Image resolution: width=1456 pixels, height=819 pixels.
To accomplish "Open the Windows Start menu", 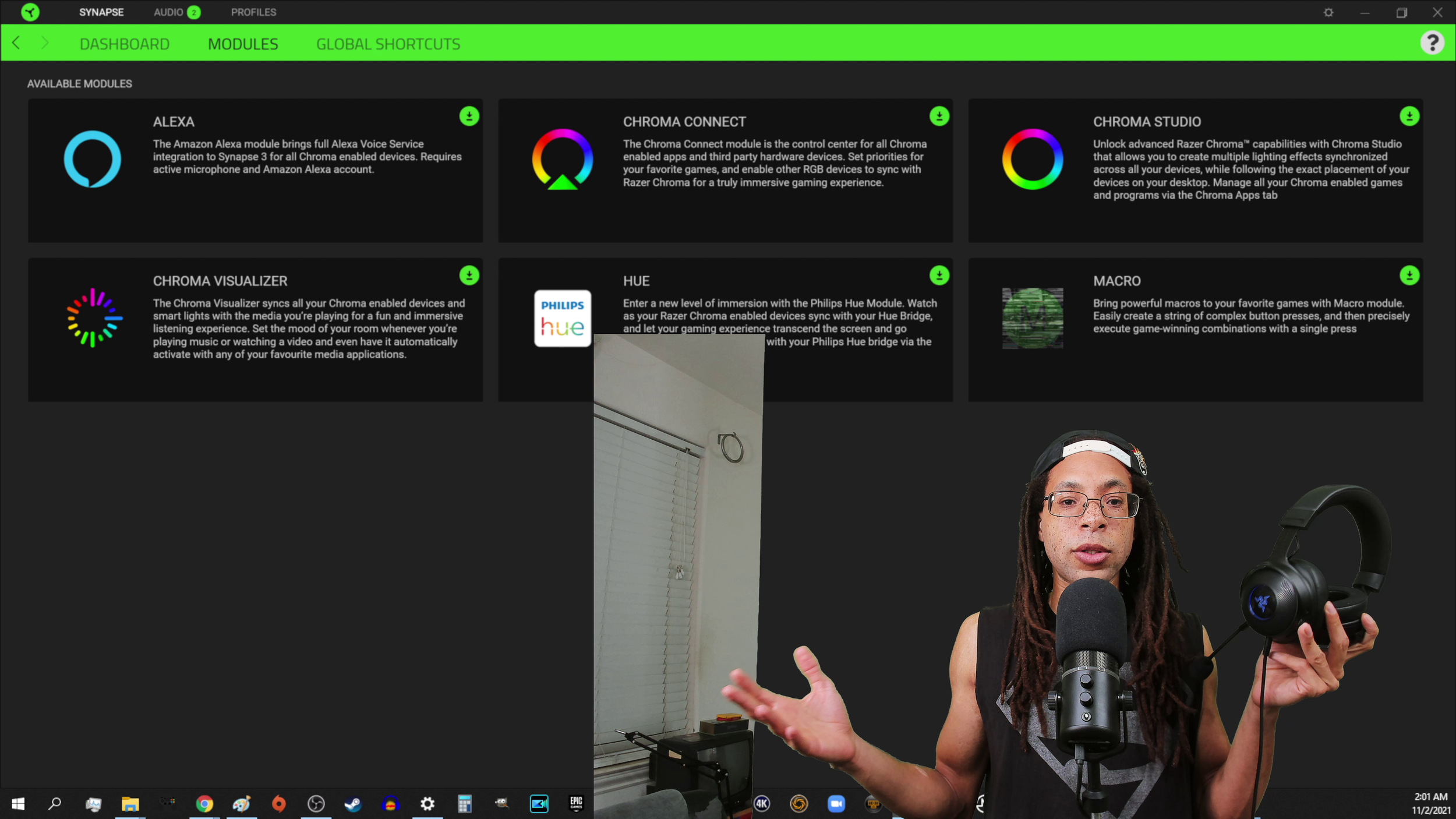I will click(18, 804).
